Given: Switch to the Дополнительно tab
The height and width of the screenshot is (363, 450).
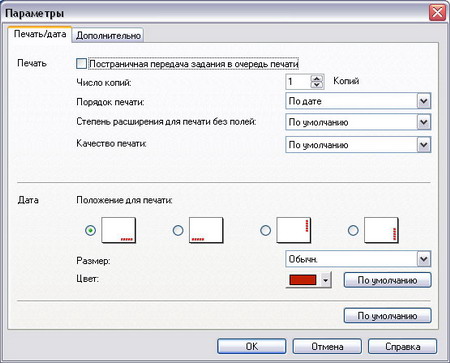Looking at the screenshot, I should (x=108, y=35).
